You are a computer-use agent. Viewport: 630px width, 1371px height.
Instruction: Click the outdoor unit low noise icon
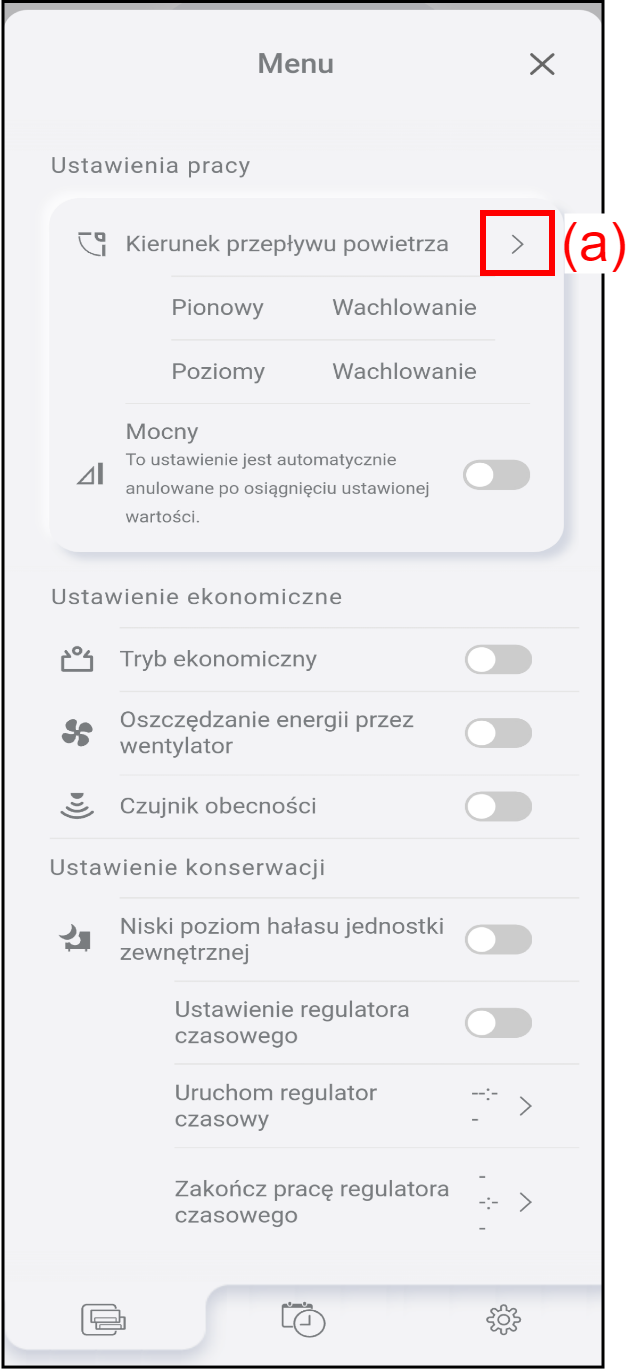76,939
